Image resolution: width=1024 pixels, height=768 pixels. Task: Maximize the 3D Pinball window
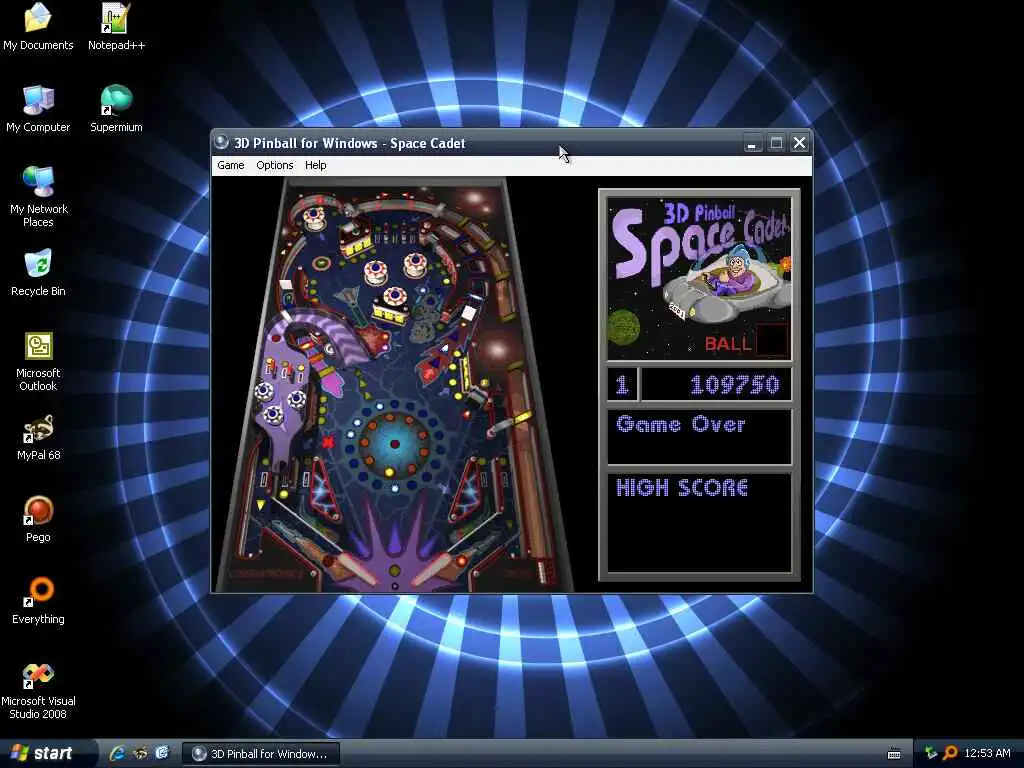pos(776,143)
